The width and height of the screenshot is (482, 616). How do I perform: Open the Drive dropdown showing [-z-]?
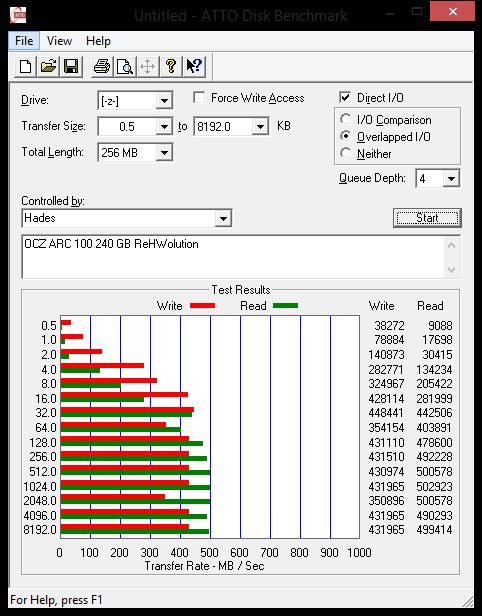[164, 101]
